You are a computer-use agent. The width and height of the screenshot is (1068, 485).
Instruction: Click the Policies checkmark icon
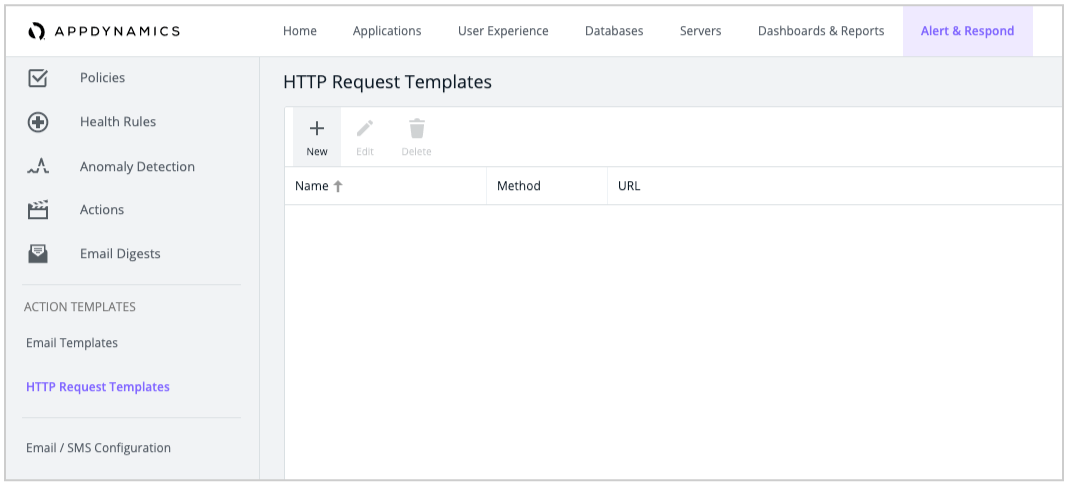click(37, 78)
